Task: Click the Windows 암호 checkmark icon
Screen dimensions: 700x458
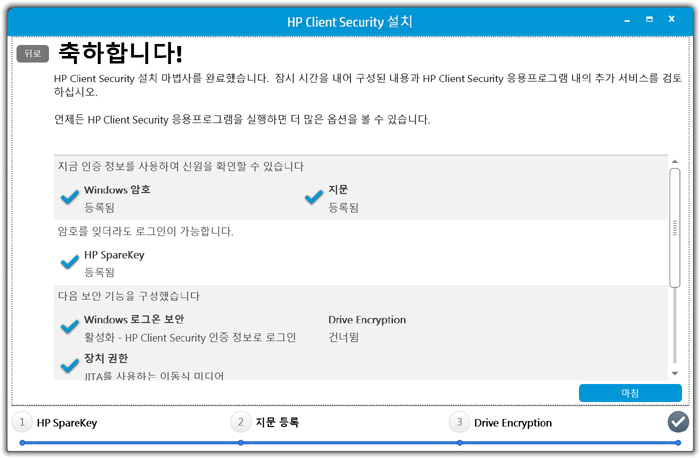Action: (70, 198)
